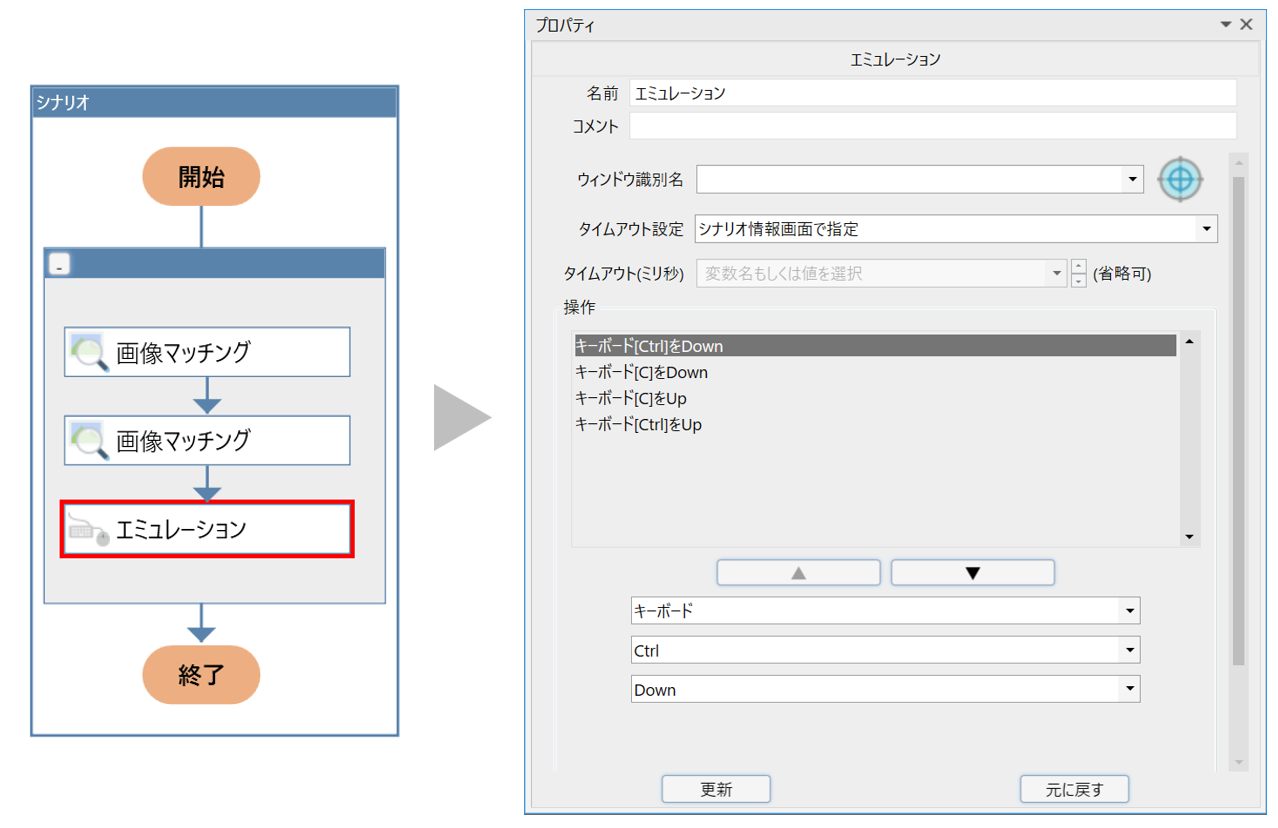This screenshot has height=828, width=1278.
Task: Click into the コメント input field
Action: pyautogui.click(x=932, y=126)
